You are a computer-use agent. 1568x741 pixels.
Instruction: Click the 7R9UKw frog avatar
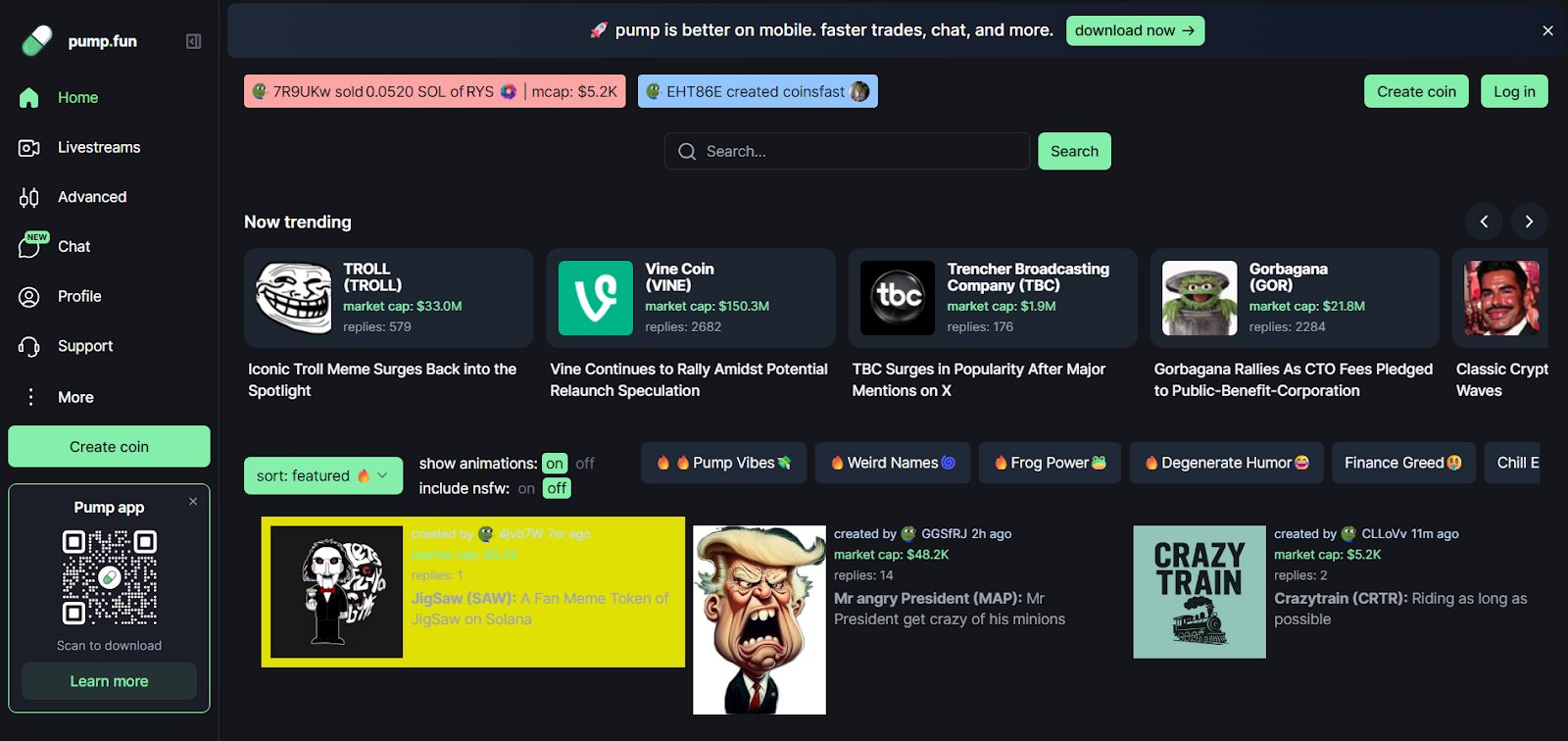260,91
